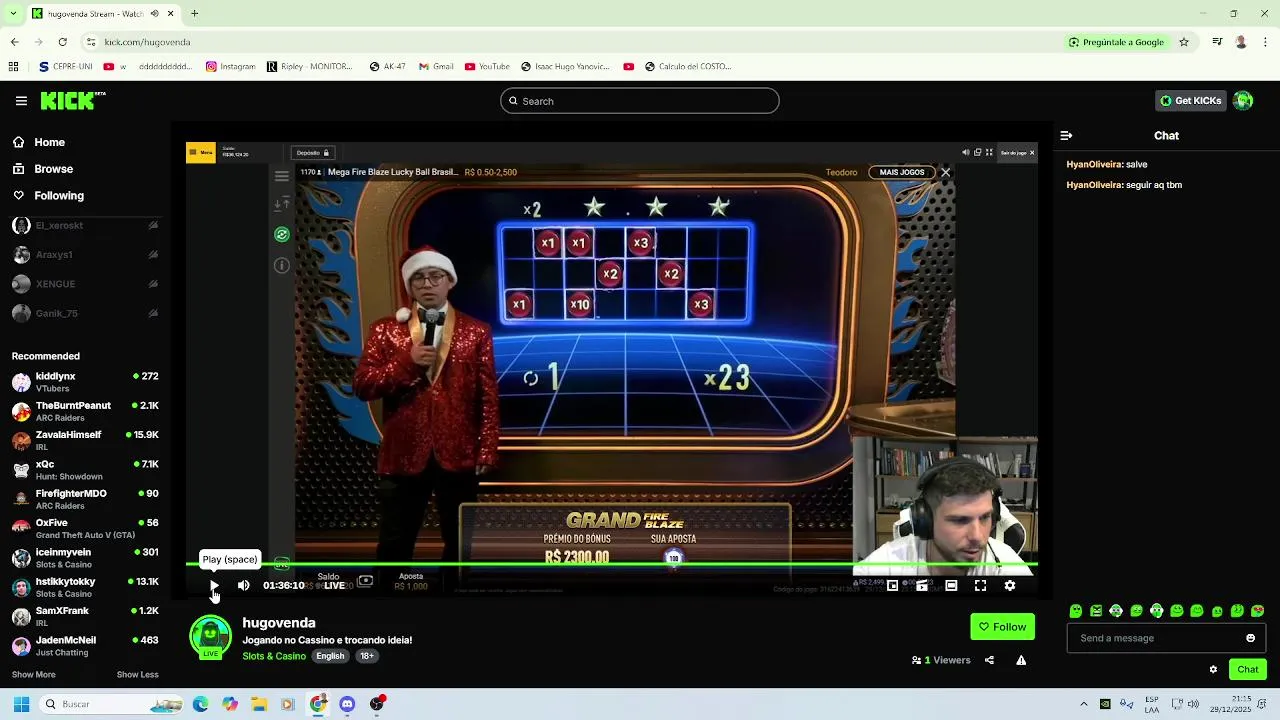Click the 18+ content tag
This screenshot has width=1280, height=720.
[x=367, y=656]
